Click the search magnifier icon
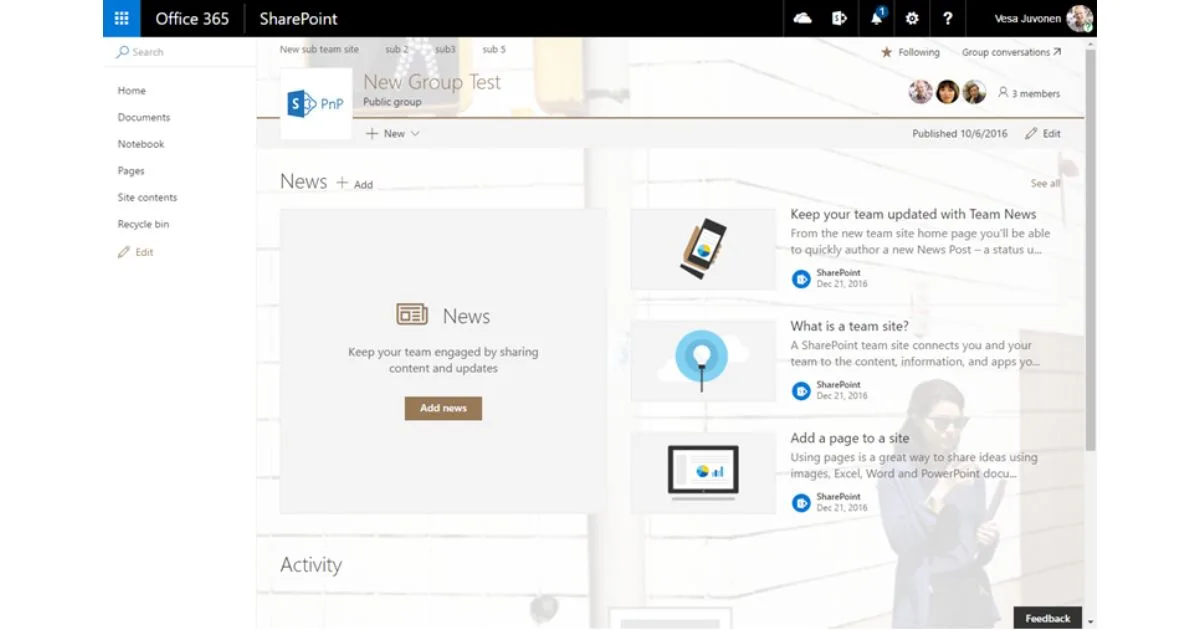The image size is (1200, 630). pos(123,52)
